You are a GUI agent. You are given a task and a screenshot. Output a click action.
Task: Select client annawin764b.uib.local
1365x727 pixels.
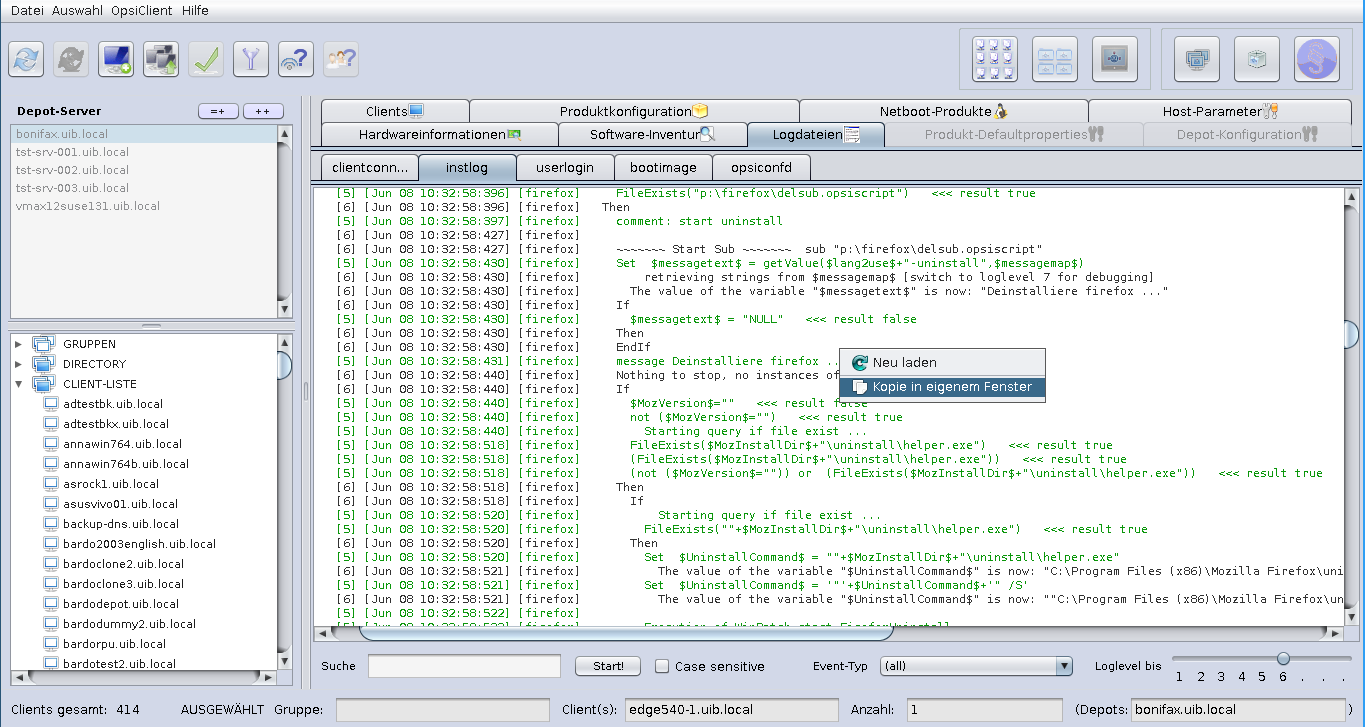click(x=126, y=464)
